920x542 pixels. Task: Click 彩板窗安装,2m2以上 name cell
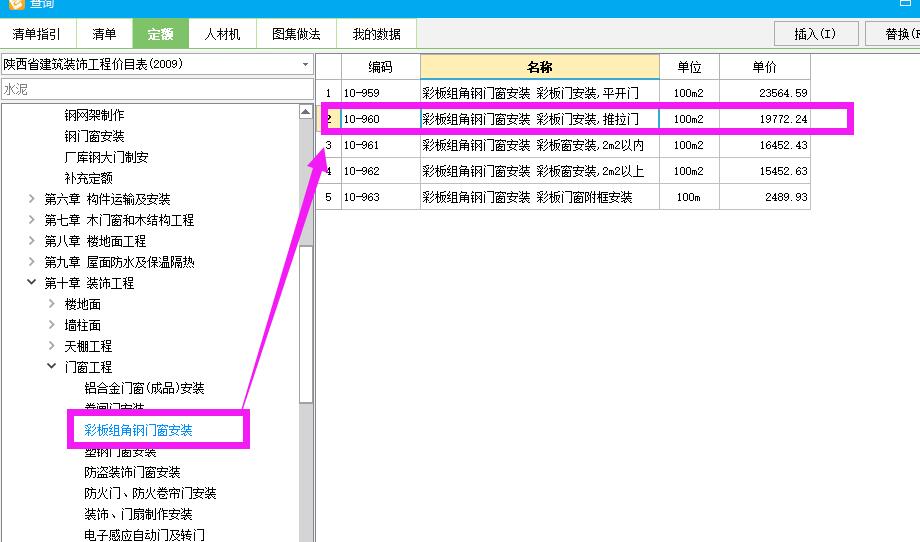(540, 171)
